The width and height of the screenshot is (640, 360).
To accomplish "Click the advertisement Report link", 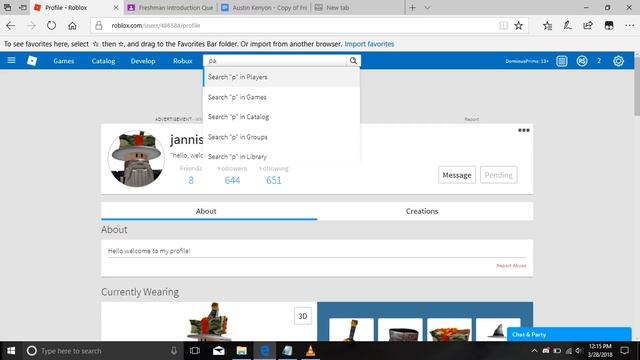I will (471, 119).
